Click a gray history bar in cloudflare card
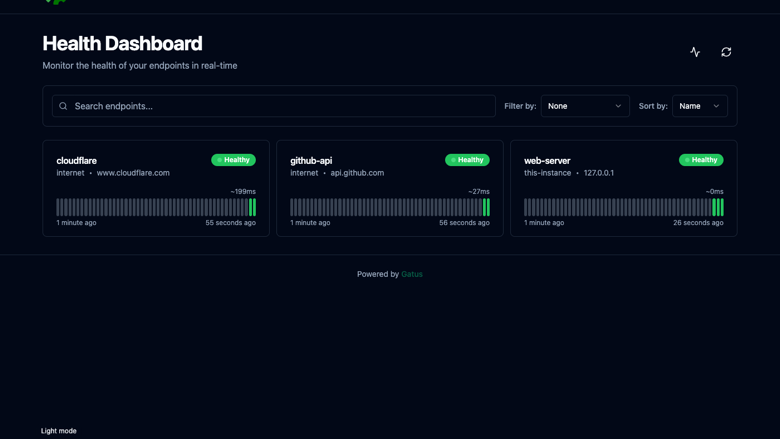This screenshot has width=780, height=439. (149, 207)
